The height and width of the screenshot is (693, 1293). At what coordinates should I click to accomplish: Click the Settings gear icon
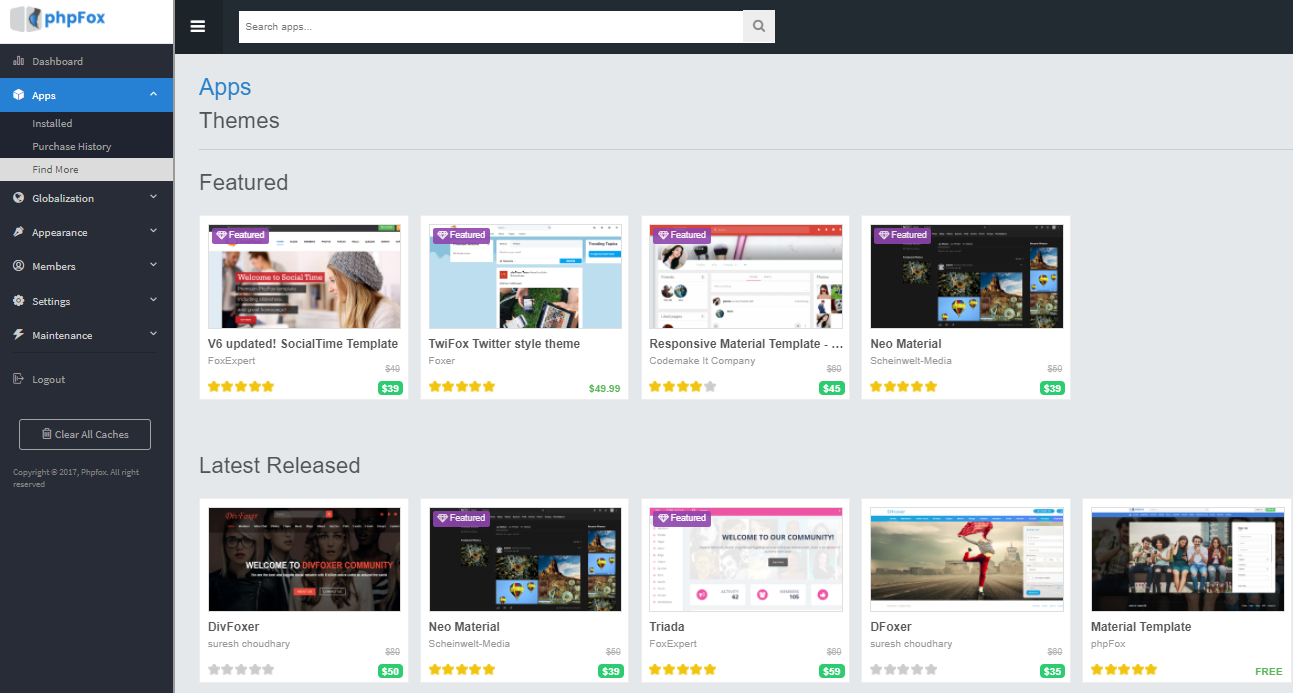[18, 301]
